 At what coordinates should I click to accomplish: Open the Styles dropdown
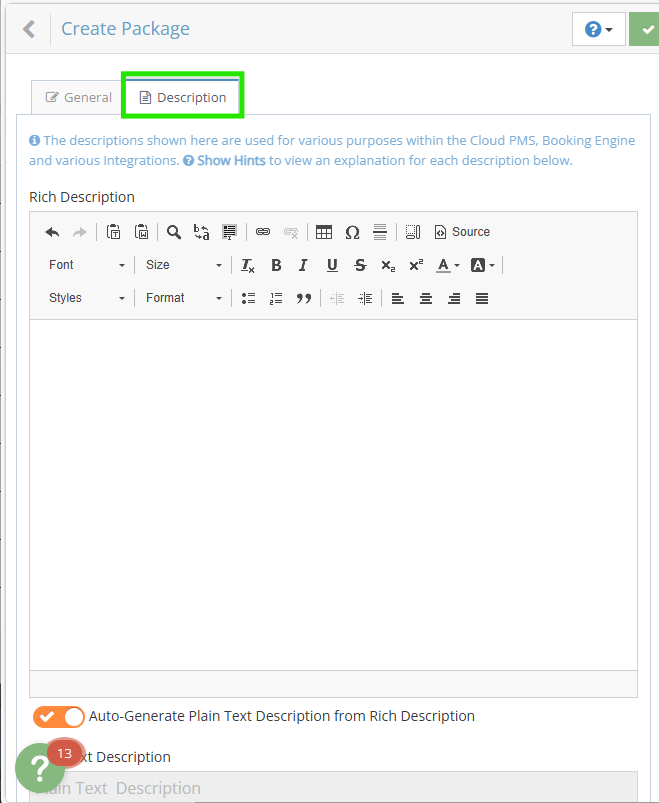pos(87,298)
